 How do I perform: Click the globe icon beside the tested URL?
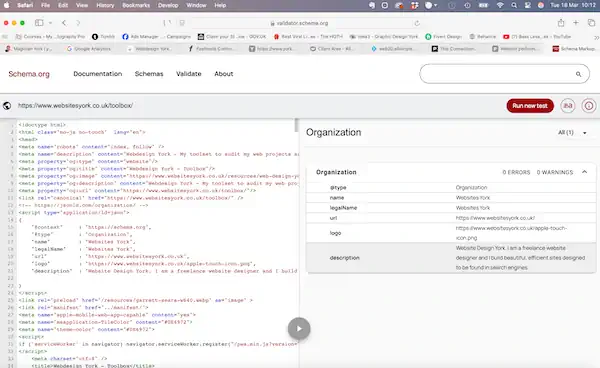(7, 106)
